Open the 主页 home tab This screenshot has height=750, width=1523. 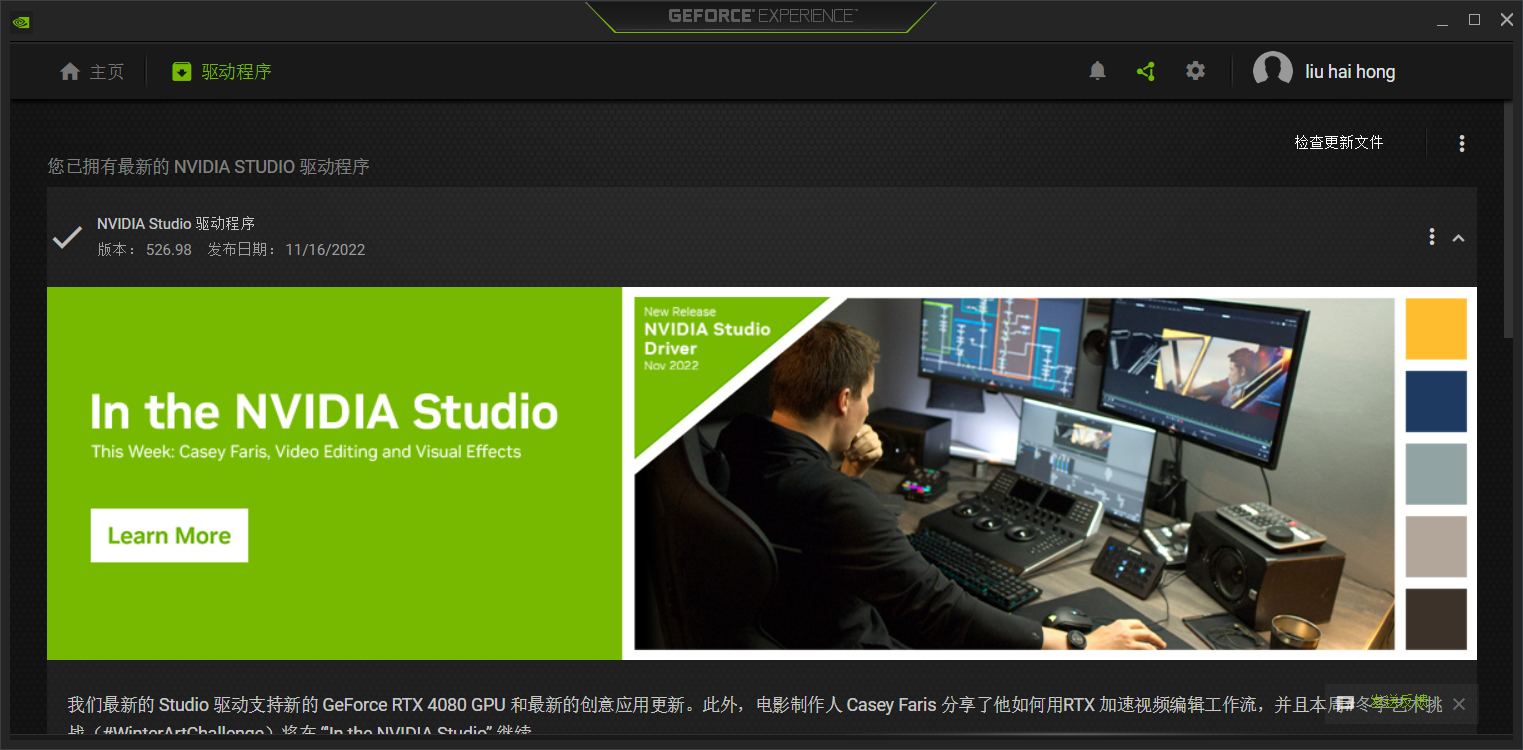(x=92, y=72)
